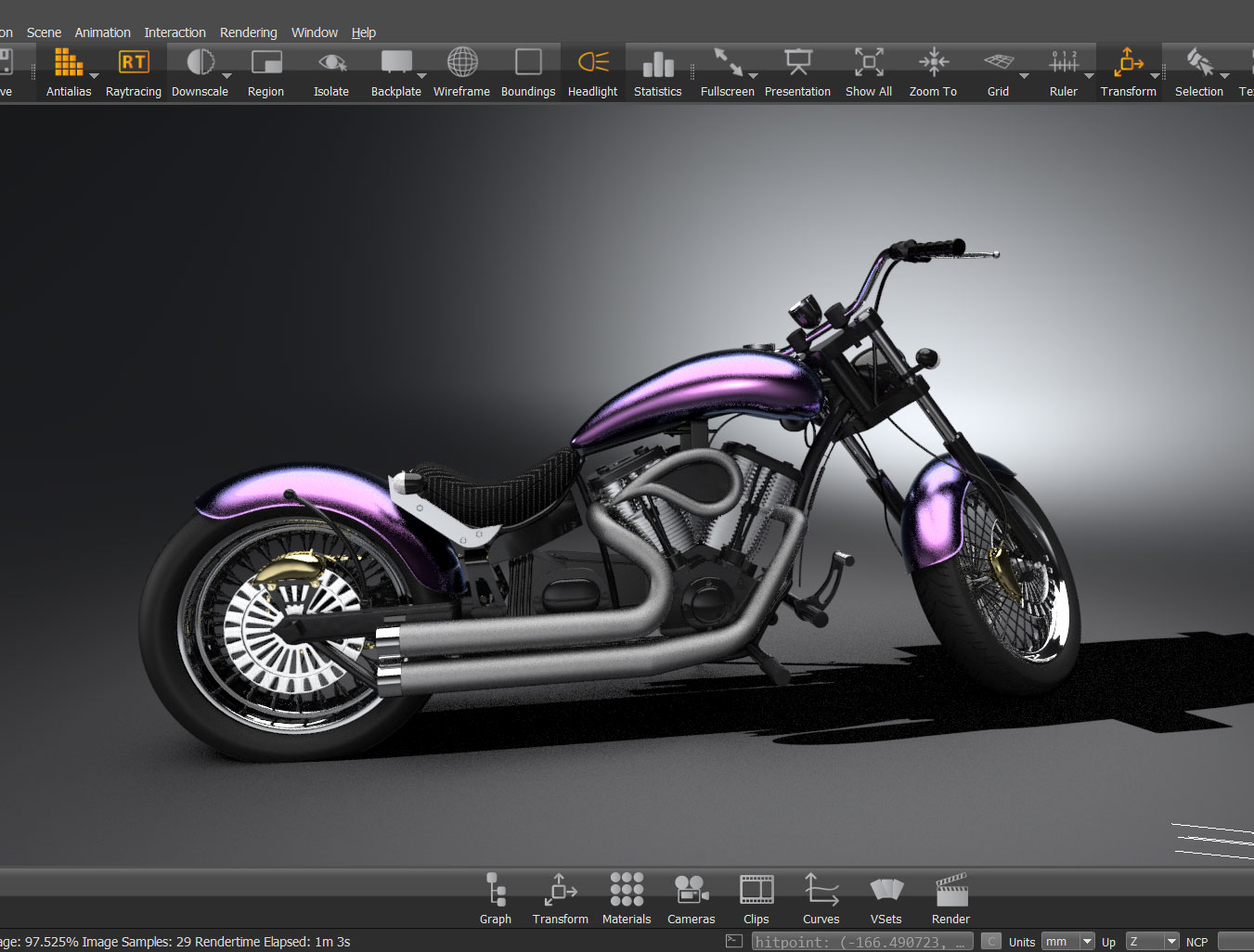Click the Zoom To tool
Screen dimensions: 1254x952
[933, 72]
